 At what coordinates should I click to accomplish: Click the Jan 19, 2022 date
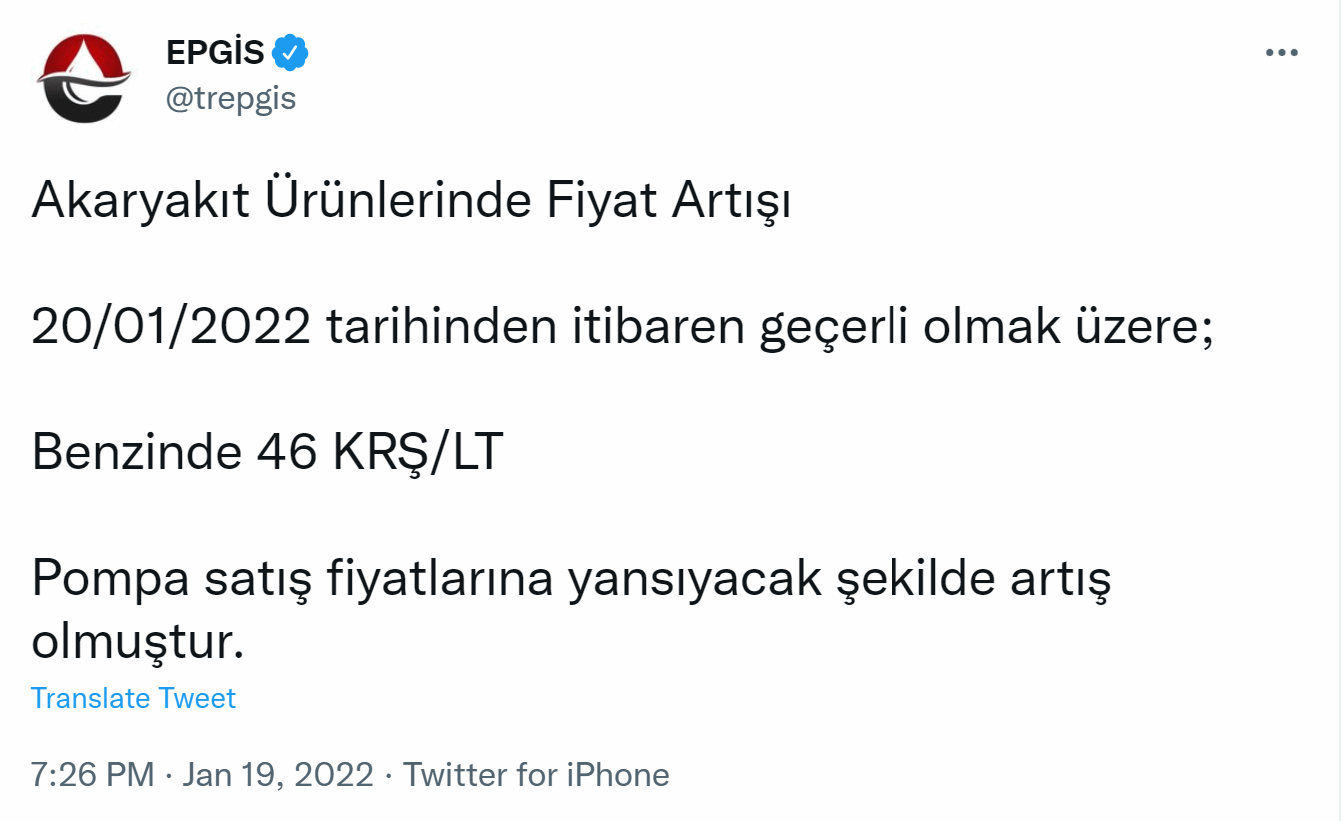click(278, 775)
